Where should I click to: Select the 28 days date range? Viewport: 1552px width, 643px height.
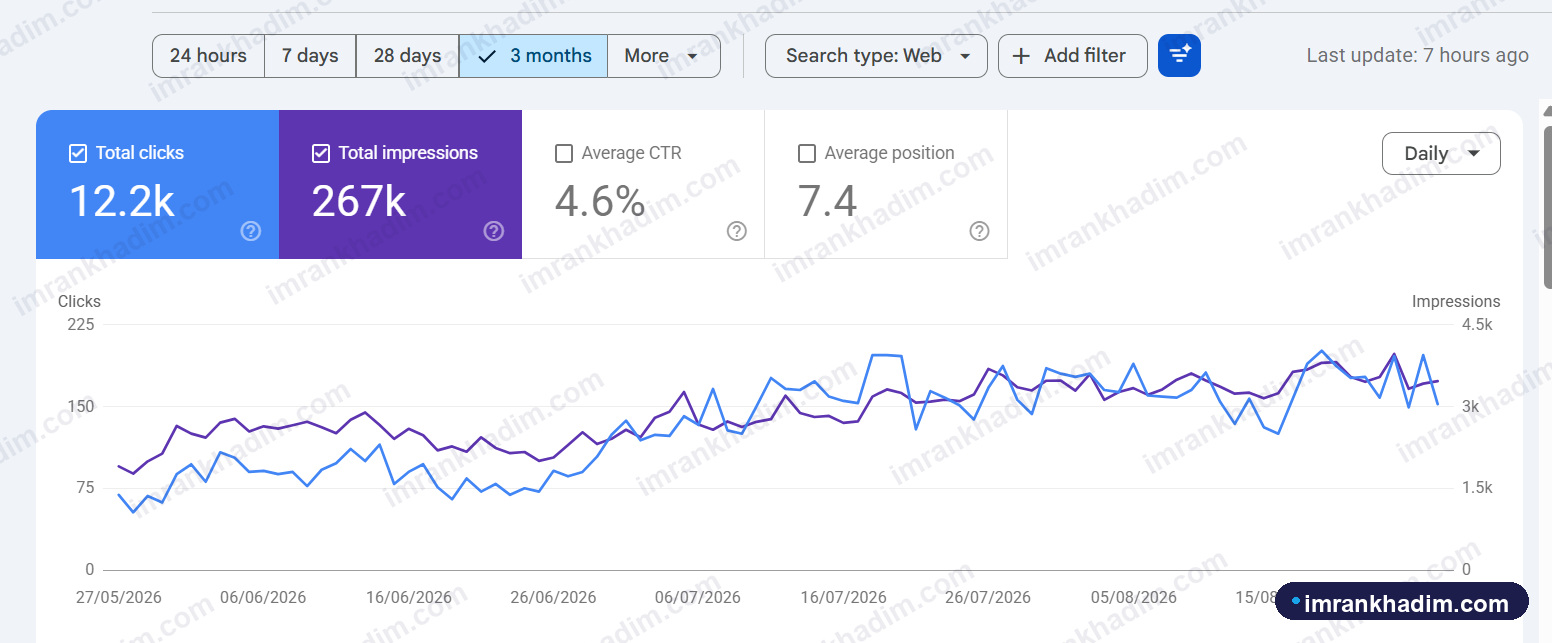[407, 56]
